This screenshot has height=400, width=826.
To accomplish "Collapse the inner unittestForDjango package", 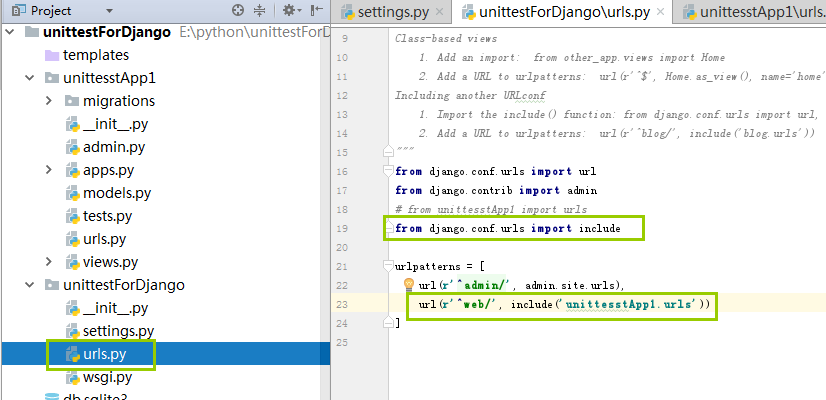I will 29,285.
